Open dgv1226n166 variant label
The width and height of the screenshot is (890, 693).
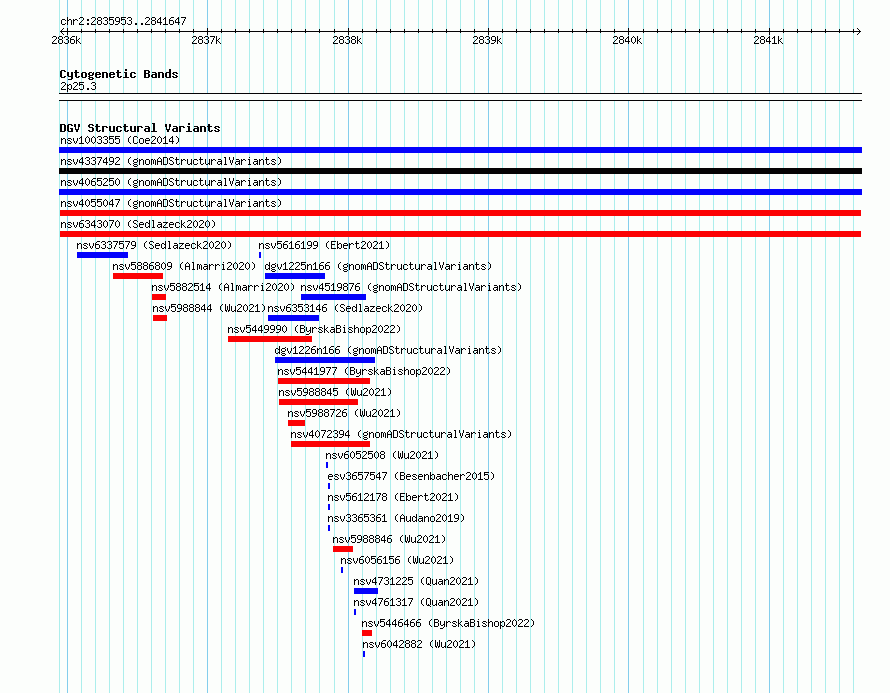[388, 350]
